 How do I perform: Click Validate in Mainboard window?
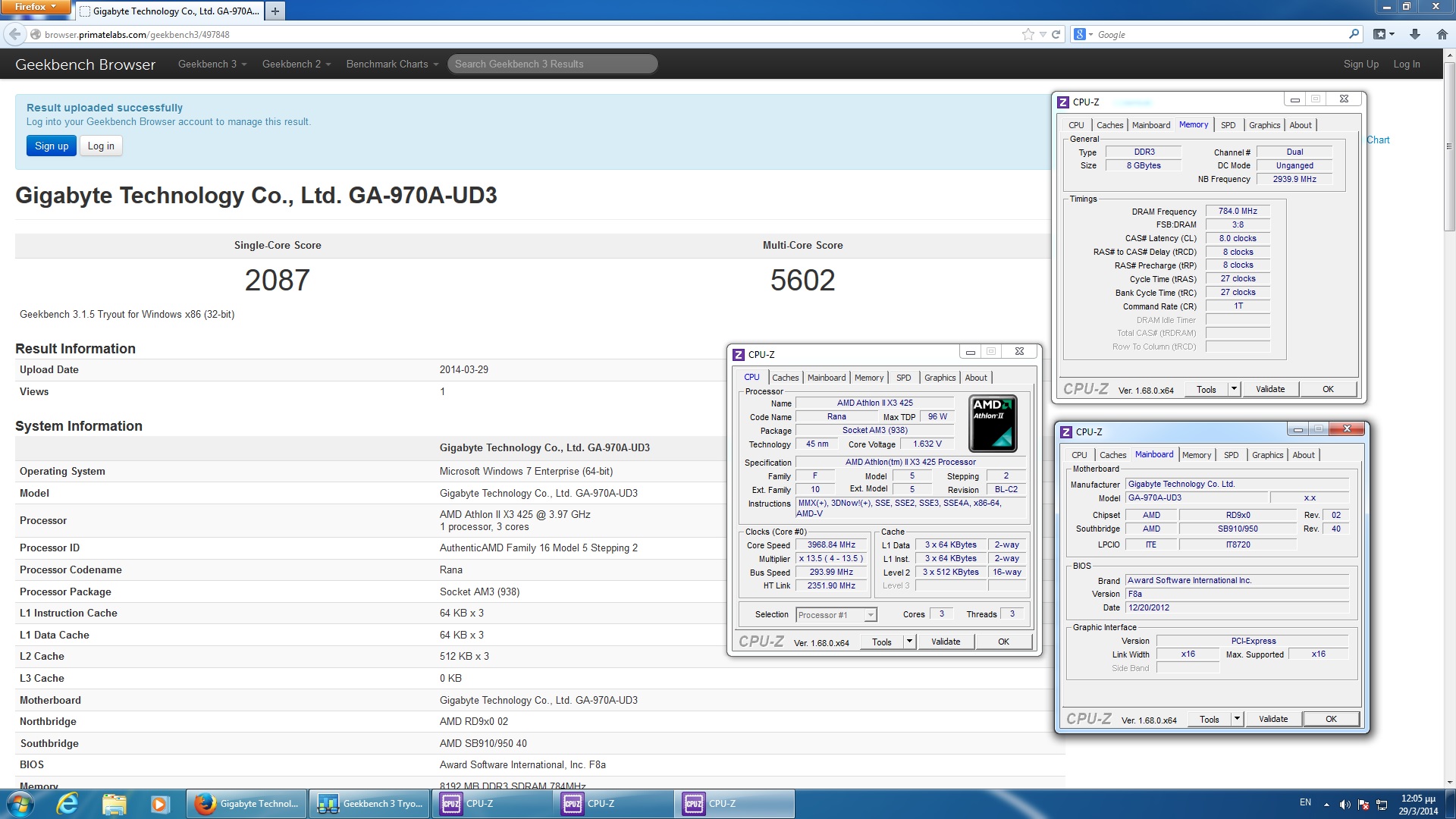pos(1272,719)
